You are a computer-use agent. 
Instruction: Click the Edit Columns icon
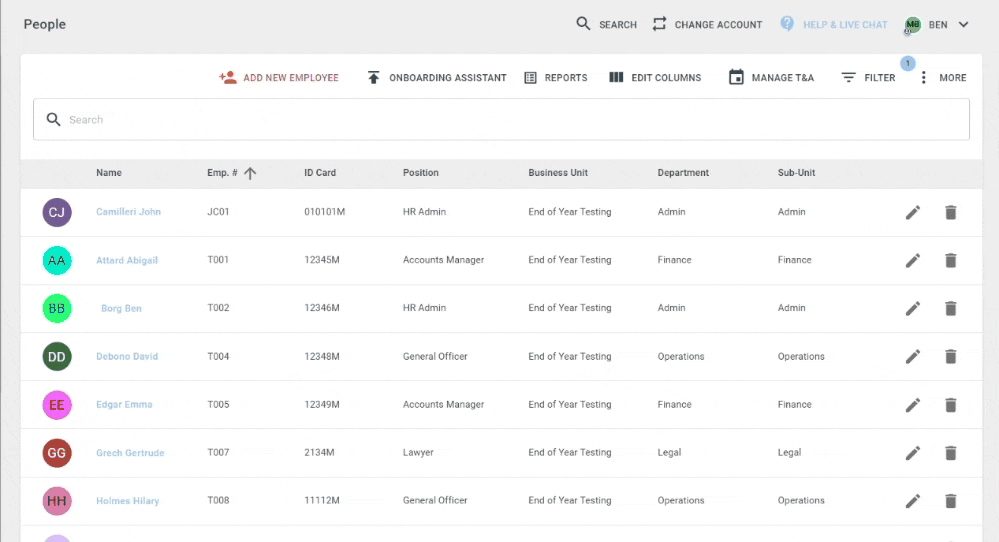coord(616,77)
